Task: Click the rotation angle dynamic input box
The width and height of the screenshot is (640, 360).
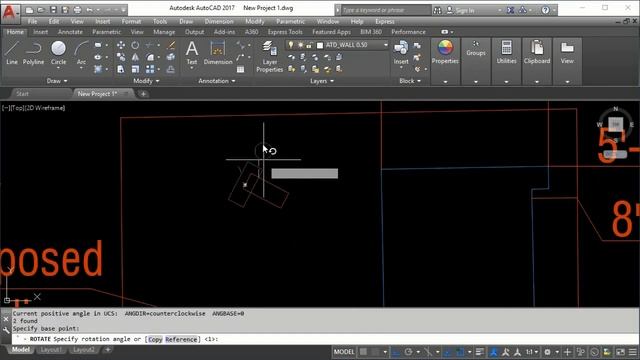Action: click(x=304, y=173)
